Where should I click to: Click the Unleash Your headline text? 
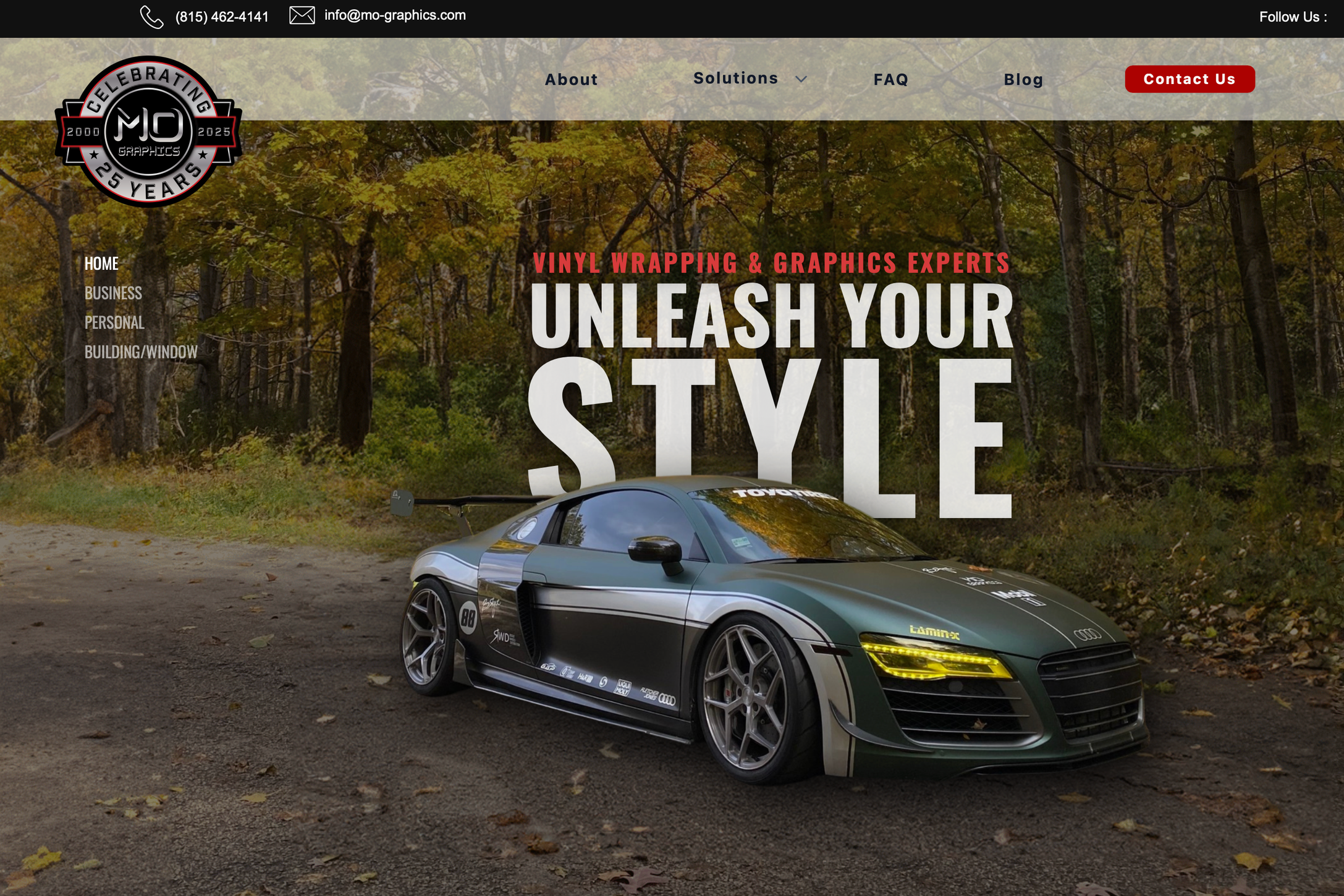(x=771, y=316)
